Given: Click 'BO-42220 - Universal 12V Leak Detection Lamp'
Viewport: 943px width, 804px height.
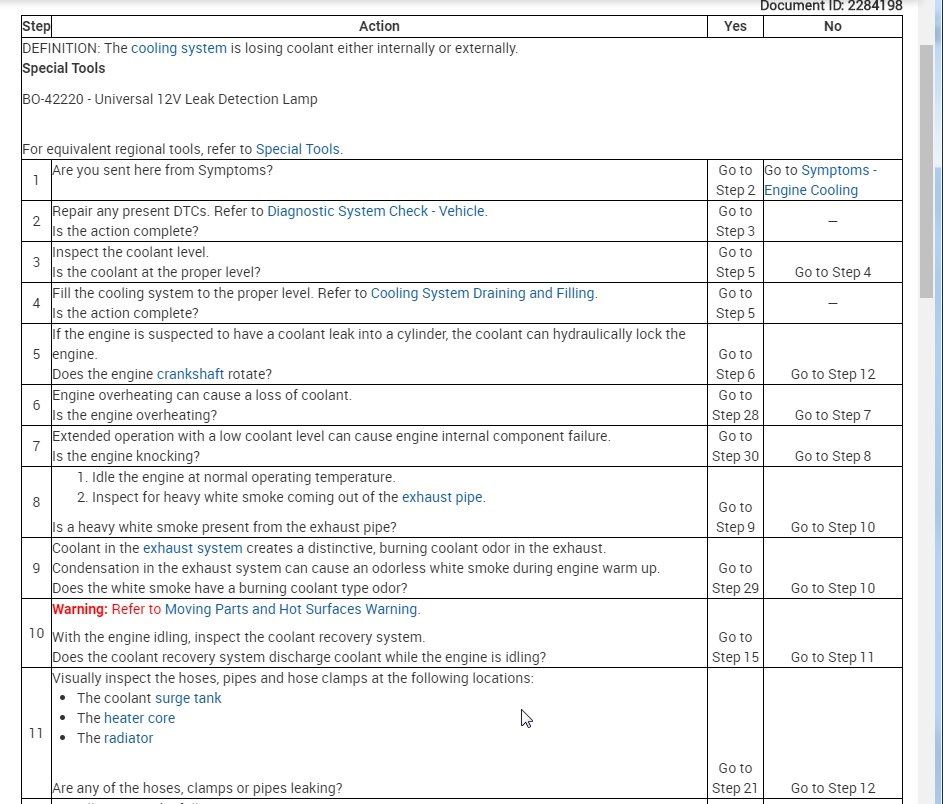Looking at the screenshot, I should (x=170, y=99).
